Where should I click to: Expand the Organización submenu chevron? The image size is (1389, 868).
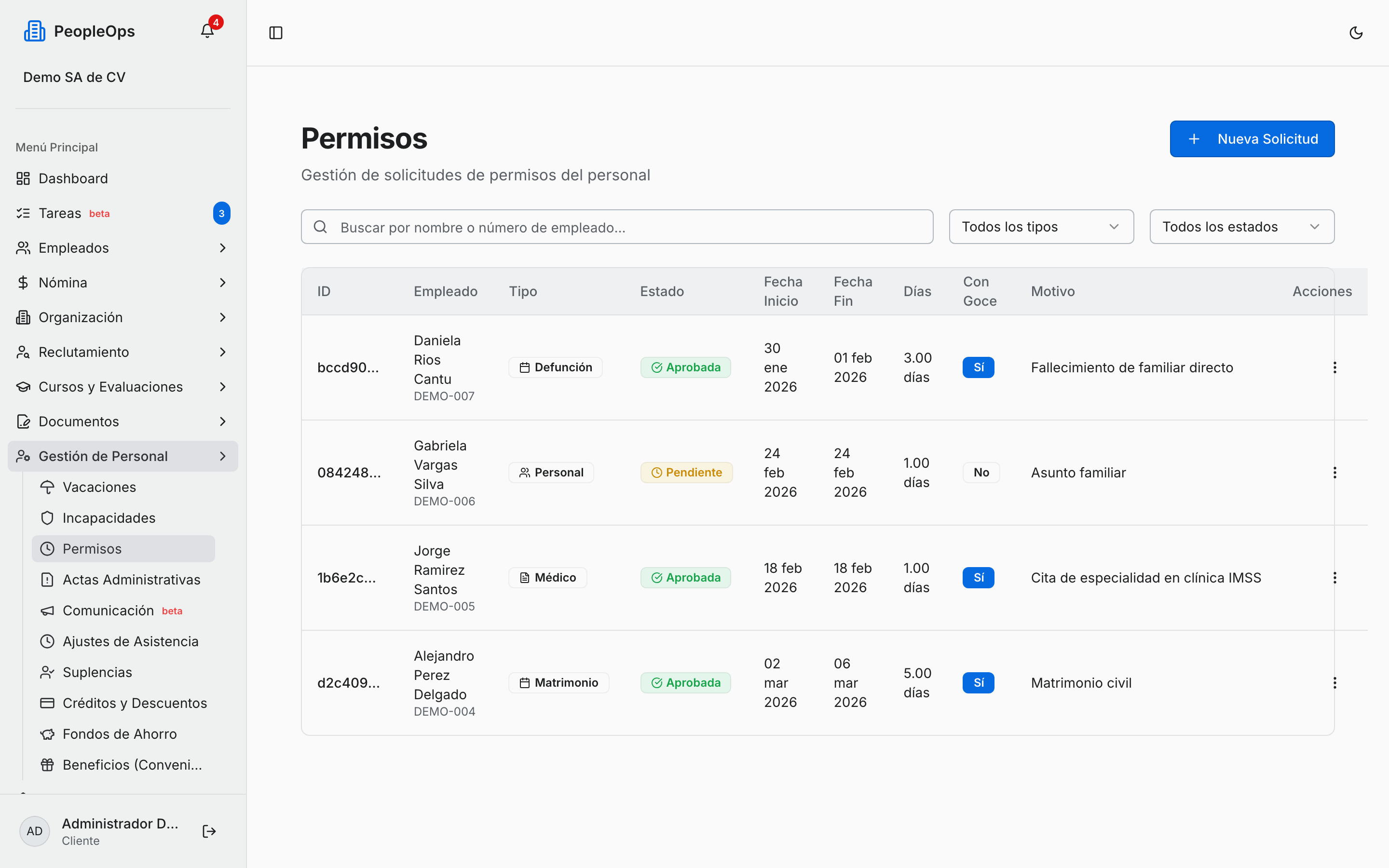coord(223,317)
